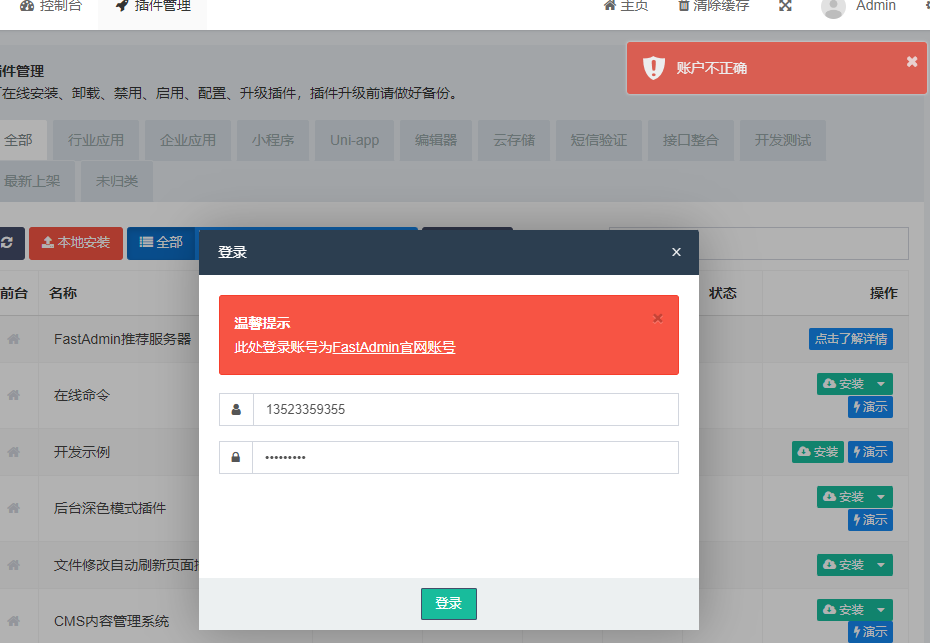Go to 主页 from the top bar
930x643 pixels.
[x=626, y=6]
